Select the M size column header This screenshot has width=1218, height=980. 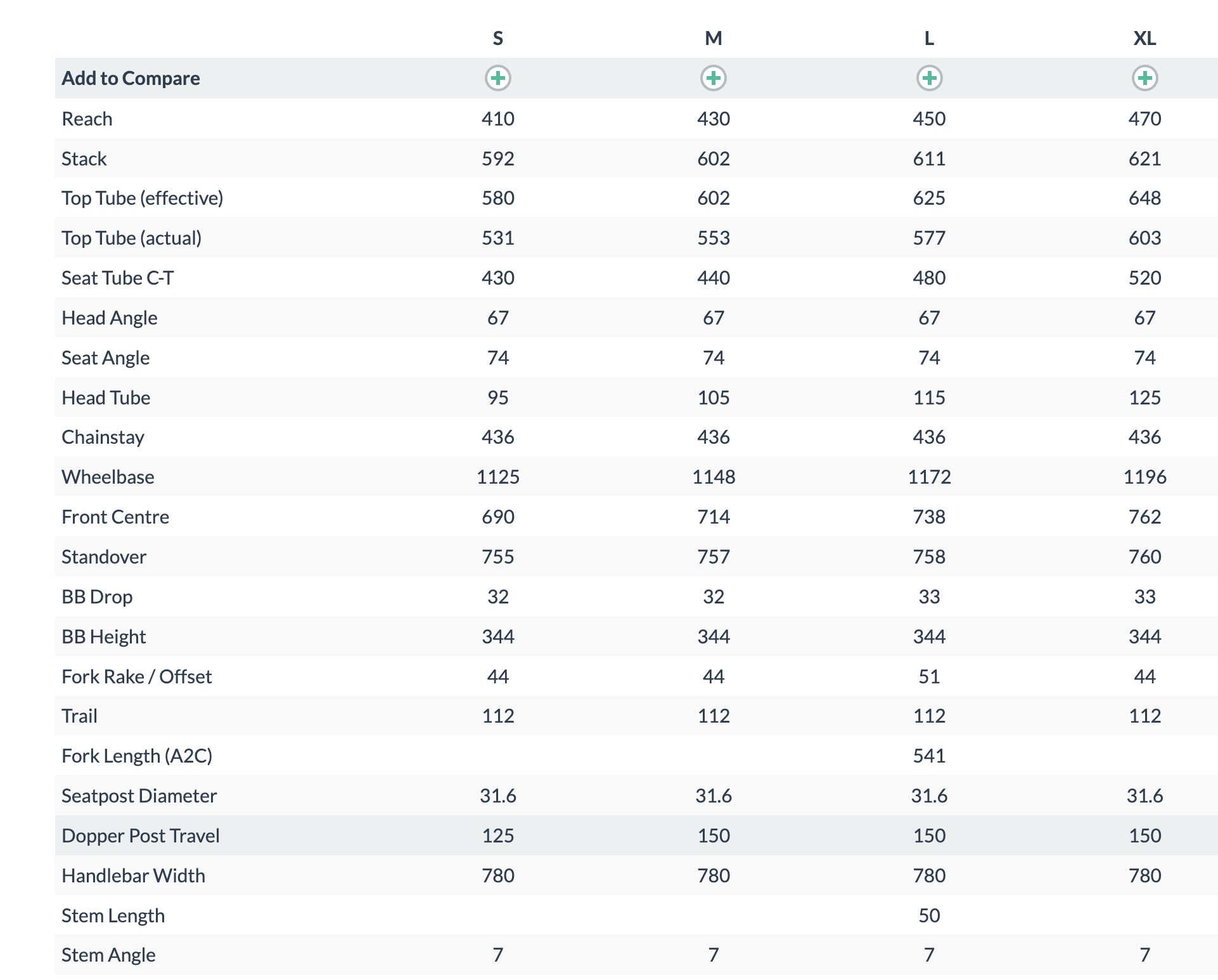tap(714, 39)
